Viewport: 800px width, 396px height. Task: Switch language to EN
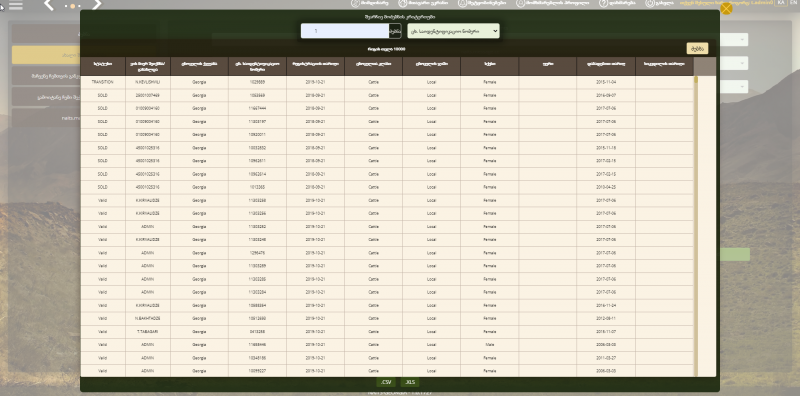(x=794, y=3)
